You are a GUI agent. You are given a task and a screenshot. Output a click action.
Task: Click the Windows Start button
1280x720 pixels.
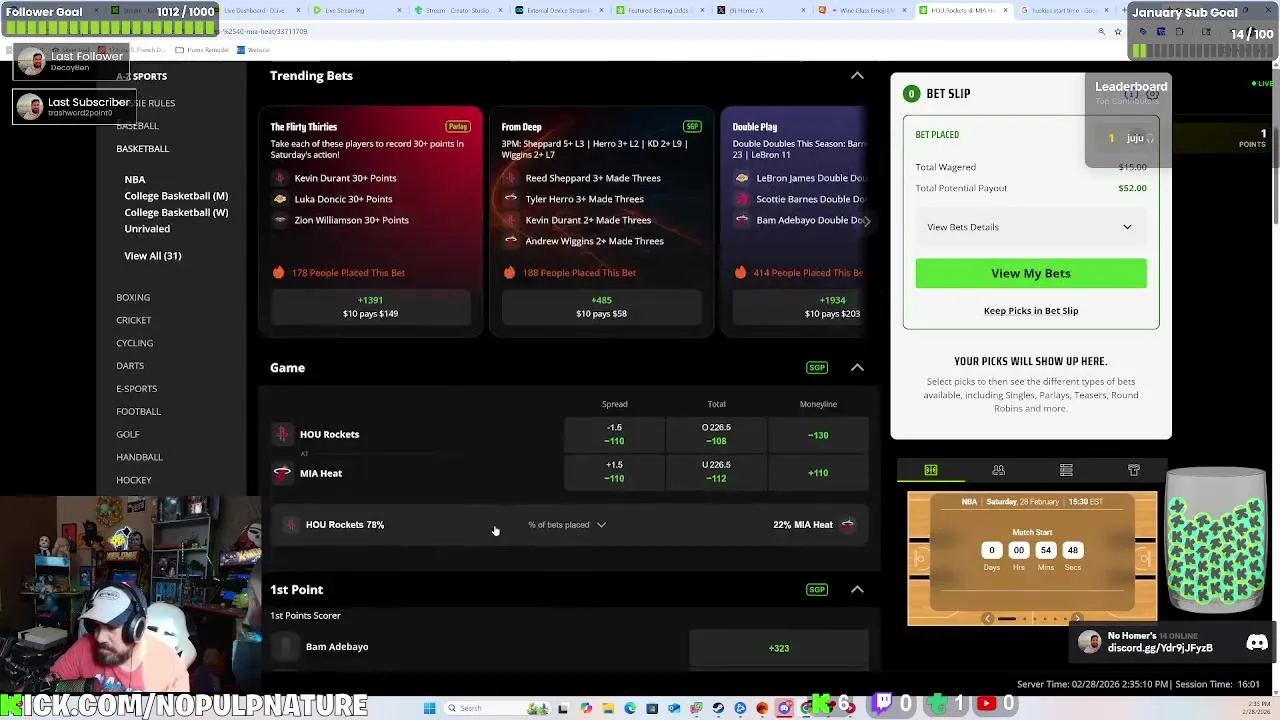pos(430,708)
